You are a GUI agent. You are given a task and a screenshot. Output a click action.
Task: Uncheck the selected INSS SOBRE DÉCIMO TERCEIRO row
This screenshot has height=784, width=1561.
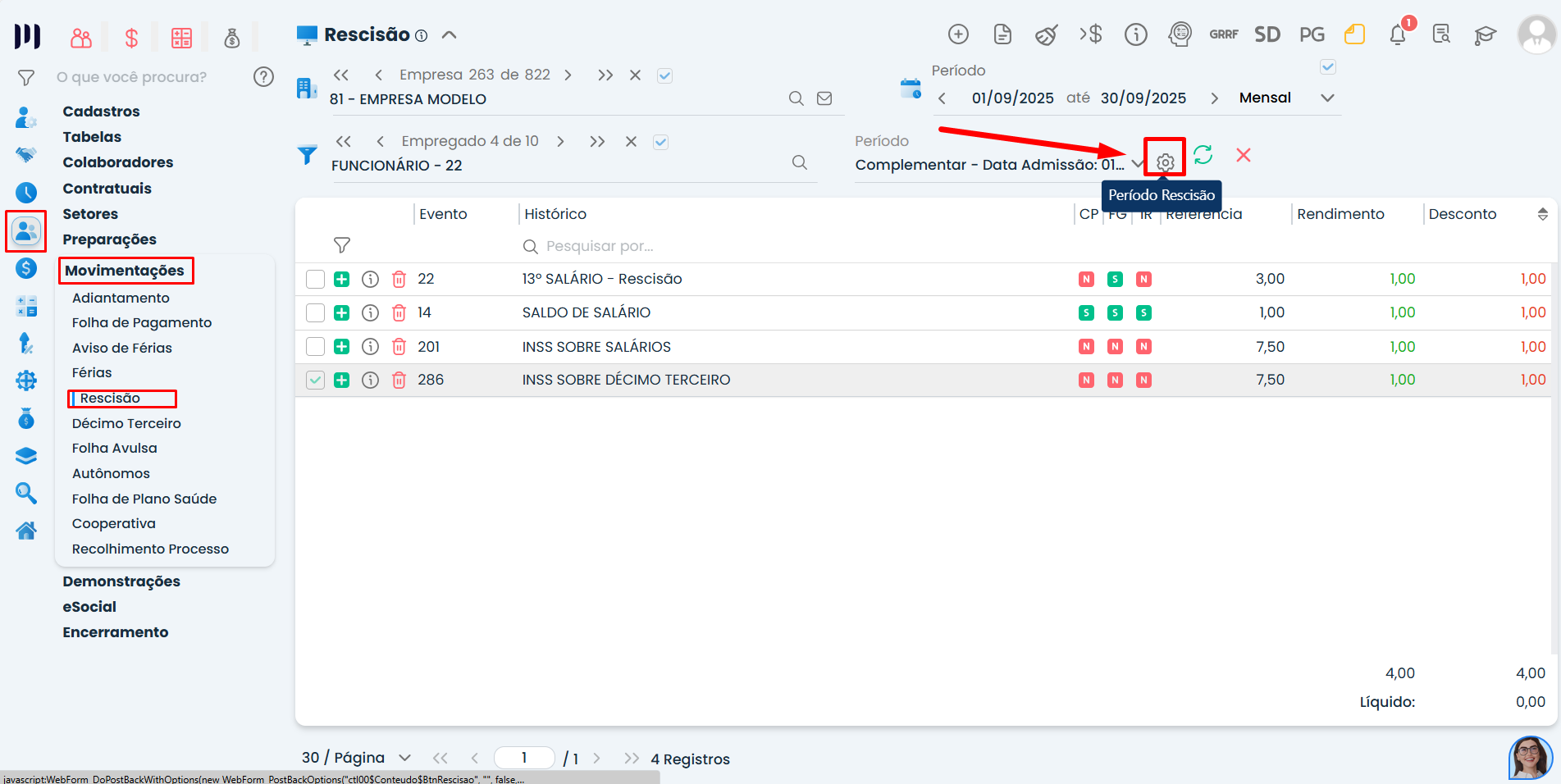(315, 380)
